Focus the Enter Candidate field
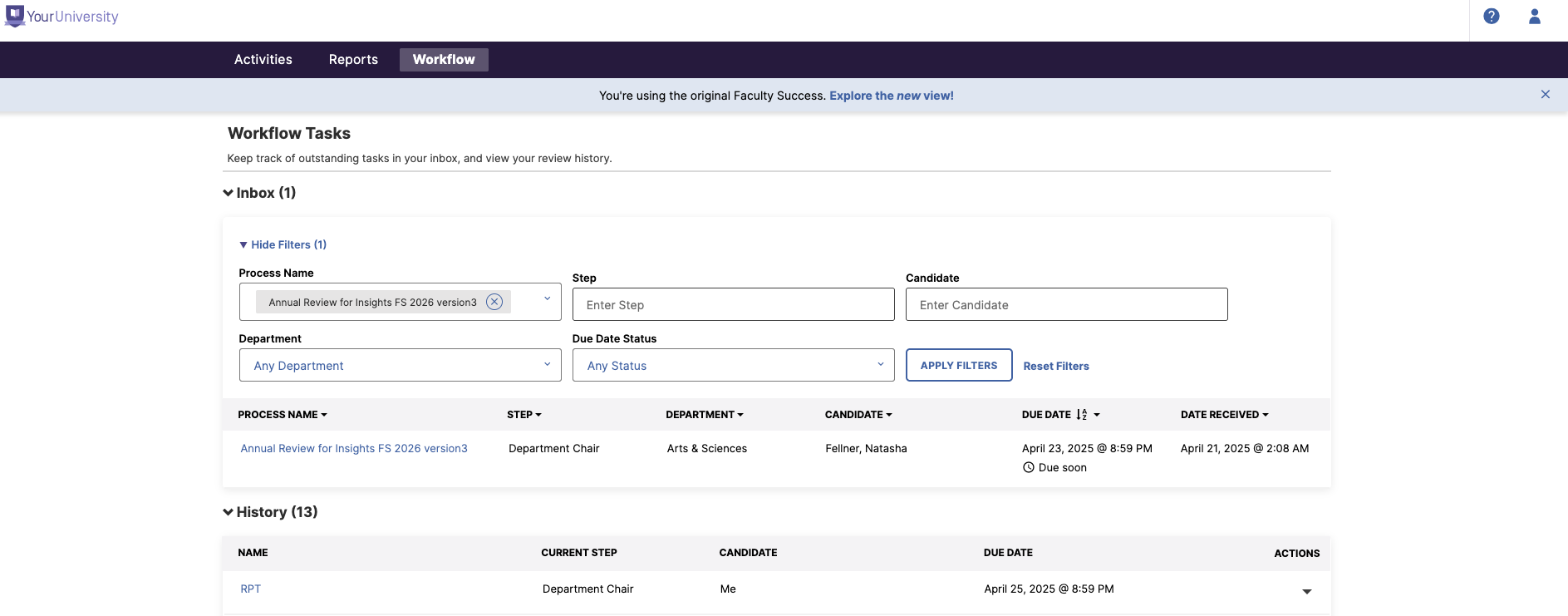The width and height of the screenshot is (1568, 616). 1067,304
